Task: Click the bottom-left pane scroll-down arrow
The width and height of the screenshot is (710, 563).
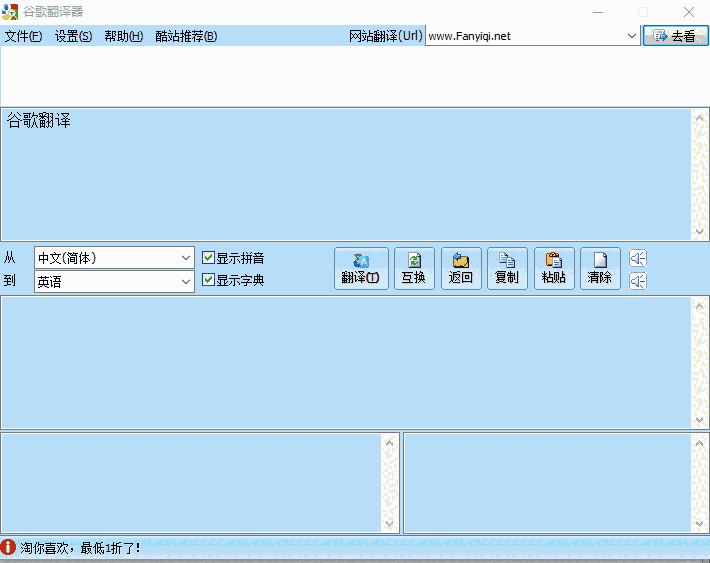Action: [x=389, y=524]
